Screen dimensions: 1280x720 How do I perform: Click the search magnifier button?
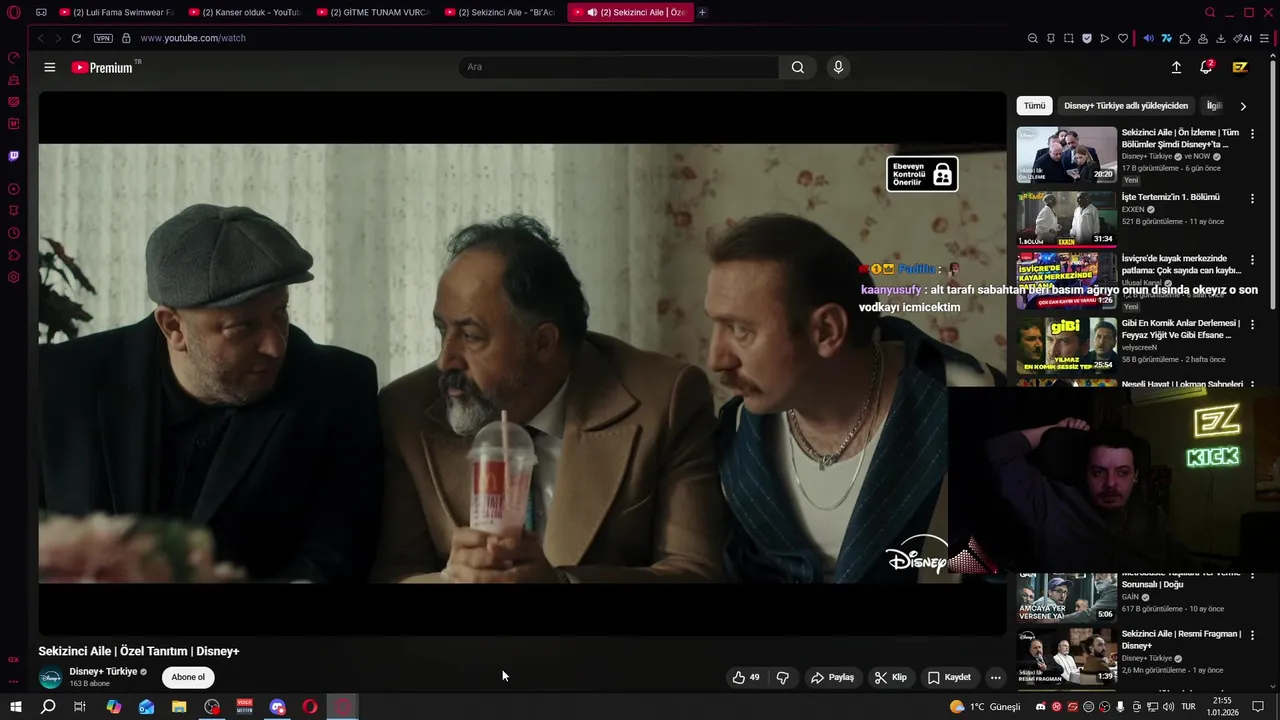pos(797,67)
